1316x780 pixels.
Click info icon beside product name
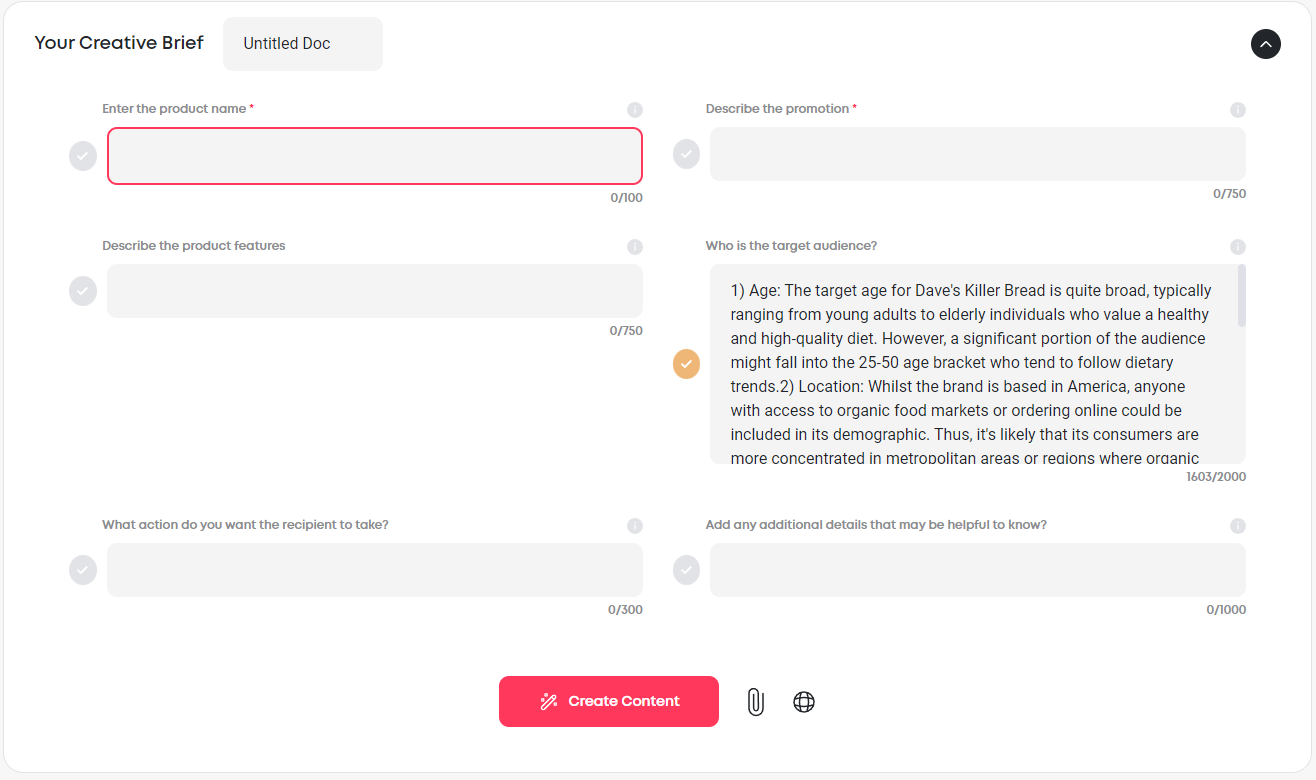coord(635,110)
